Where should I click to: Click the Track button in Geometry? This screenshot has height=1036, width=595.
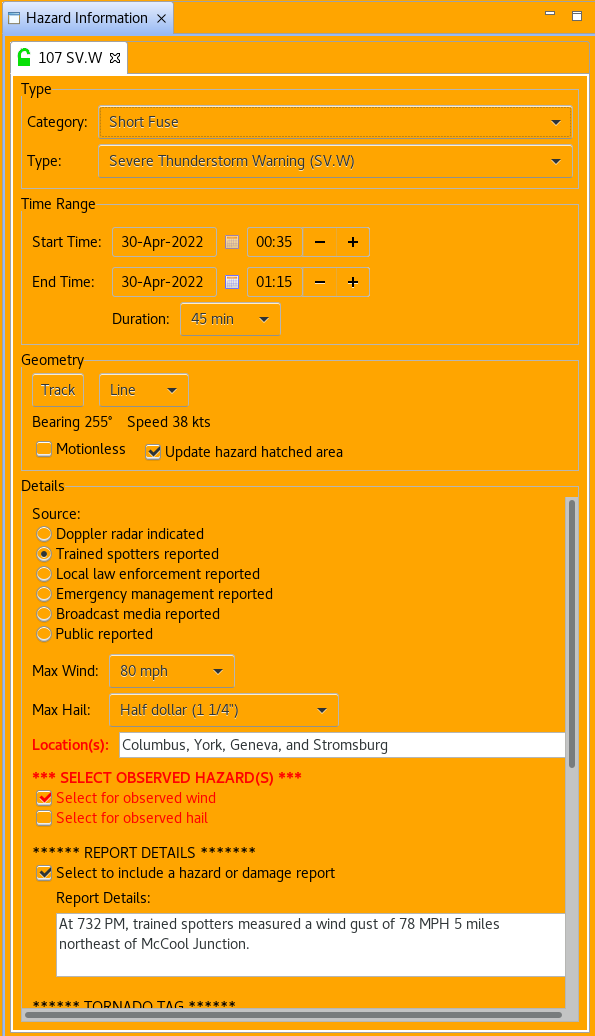(58, 390)
